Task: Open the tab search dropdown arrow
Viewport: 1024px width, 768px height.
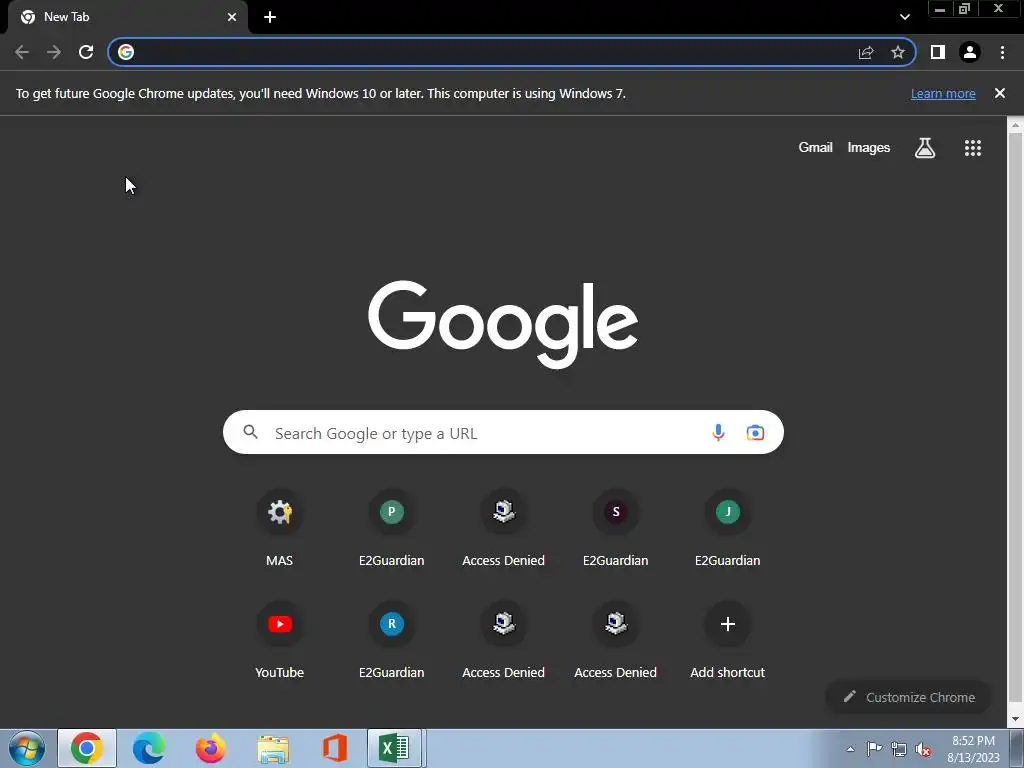Action: pyautogui.click(x=904, y=17)
